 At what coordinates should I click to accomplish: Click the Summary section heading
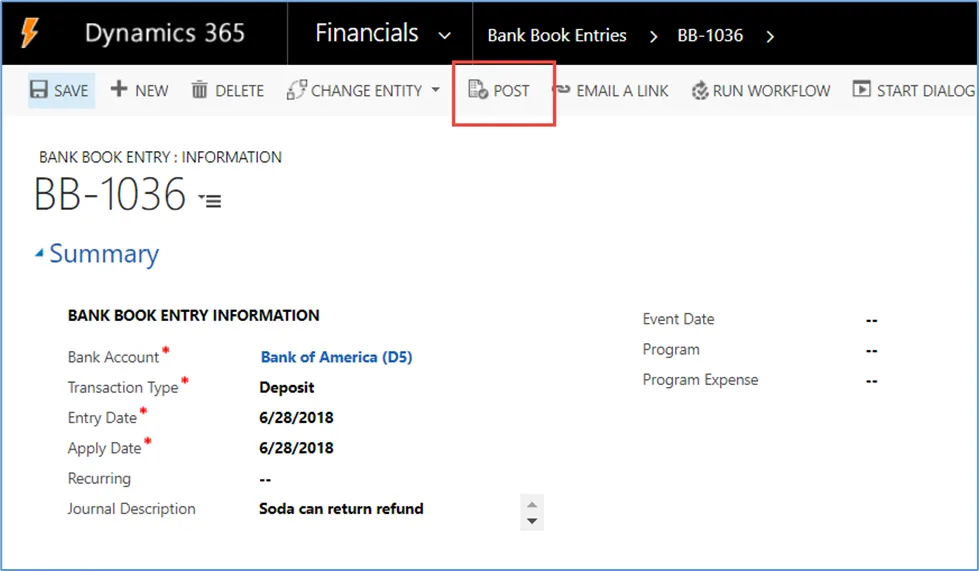click(x=104, y=254)
